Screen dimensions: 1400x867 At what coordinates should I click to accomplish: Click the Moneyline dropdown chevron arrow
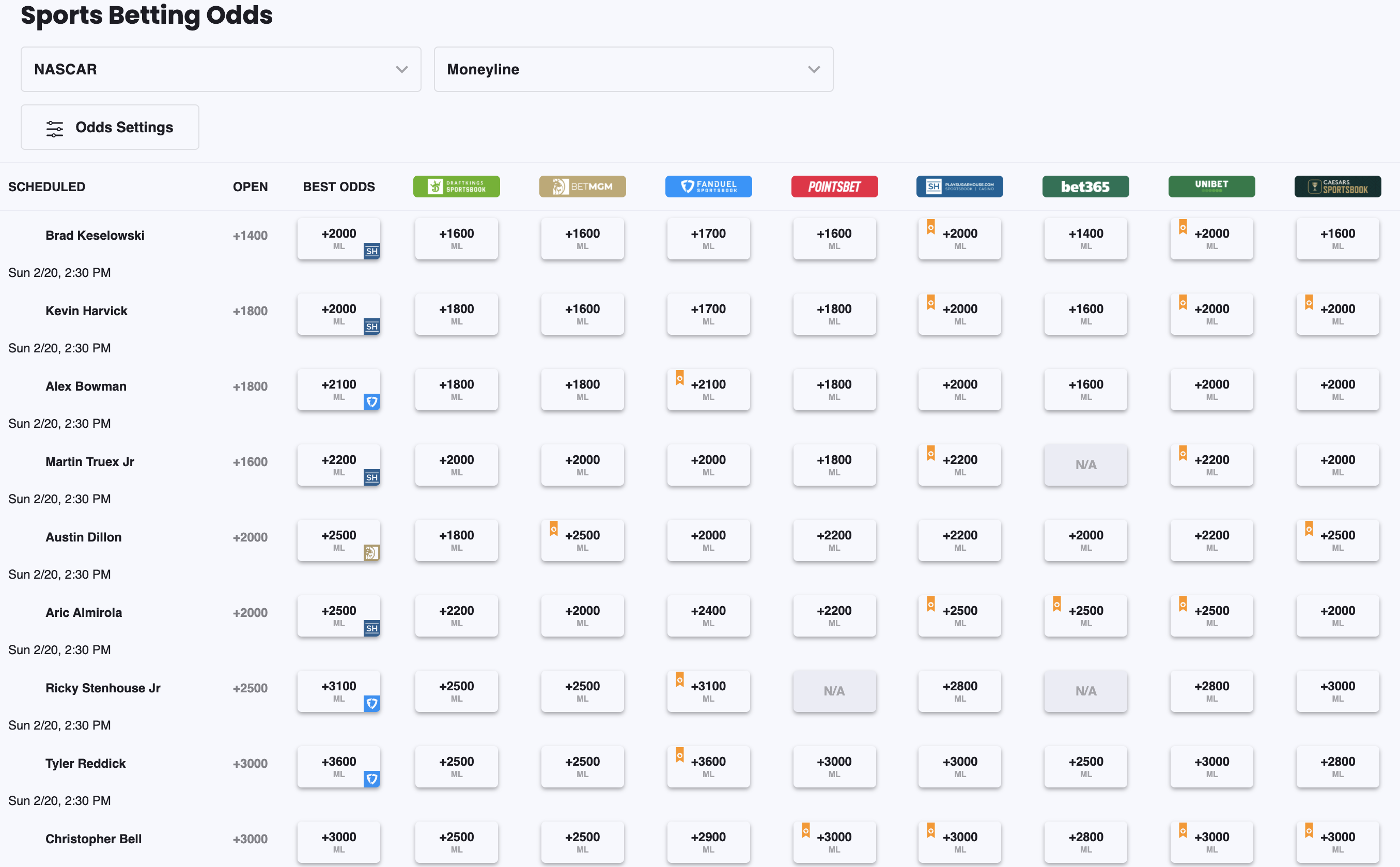[x=814, y=69]
